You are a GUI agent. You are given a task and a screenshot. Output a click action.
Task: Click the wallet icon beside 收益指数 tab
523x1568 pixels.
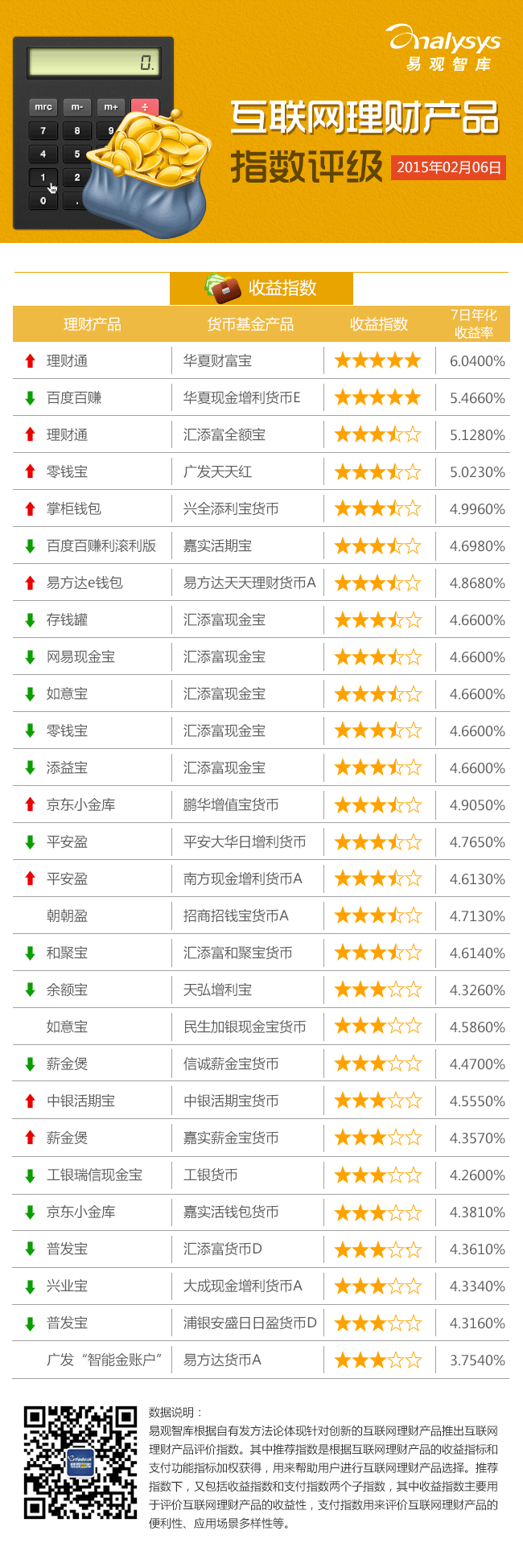coord(224,288)
